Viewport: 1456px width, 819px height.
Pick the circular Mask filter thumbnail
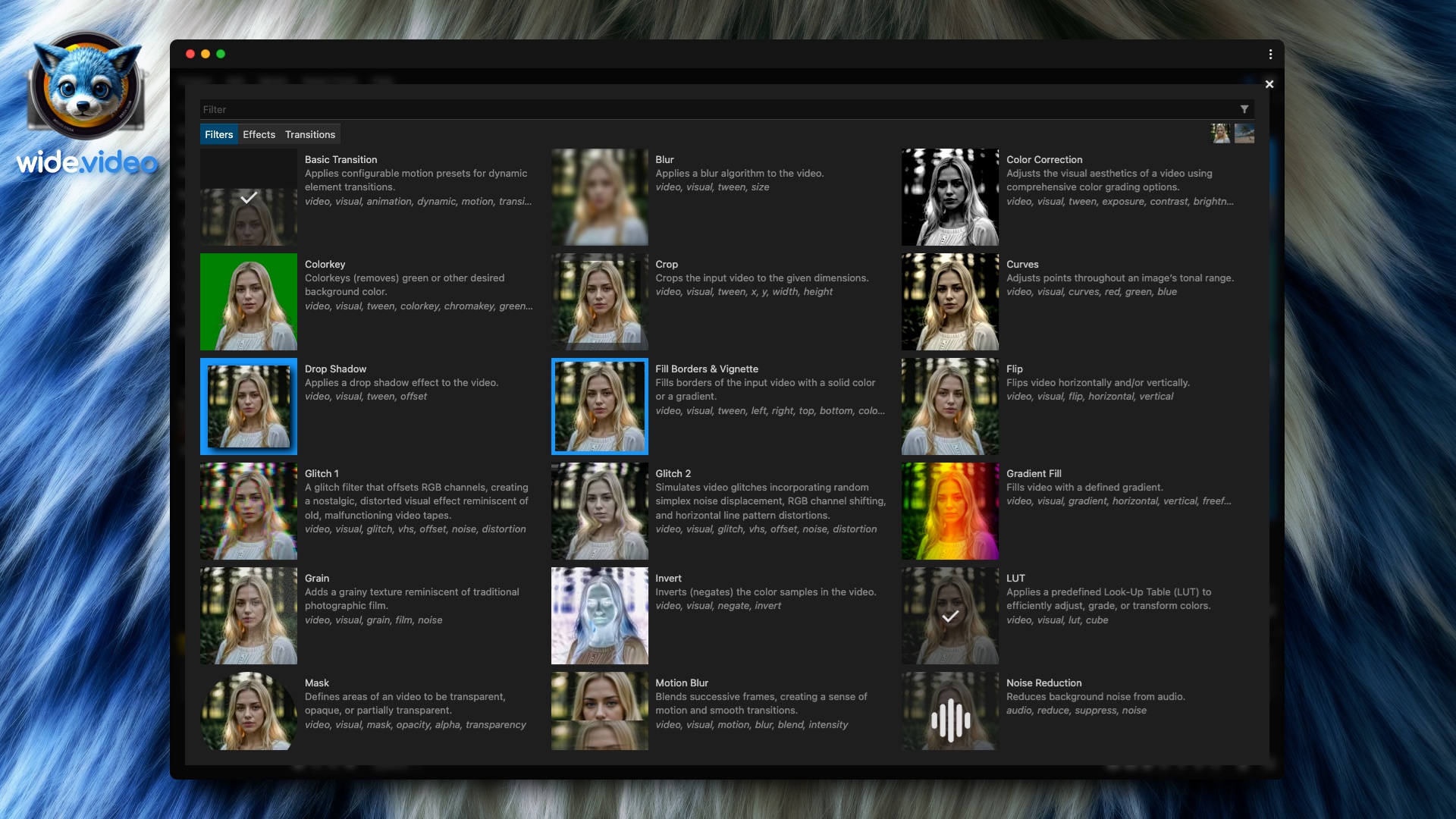(249, 711)
